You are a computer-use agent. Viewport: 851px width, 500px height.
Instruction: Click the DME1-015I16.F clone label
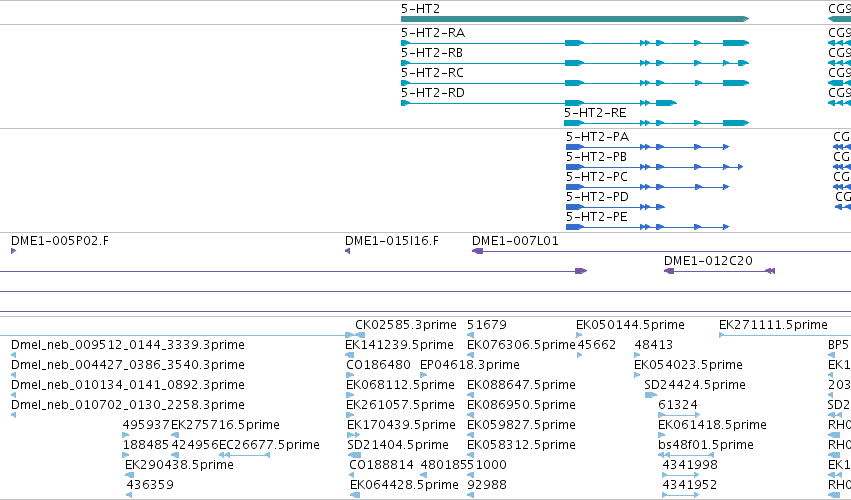pos(392,241)
